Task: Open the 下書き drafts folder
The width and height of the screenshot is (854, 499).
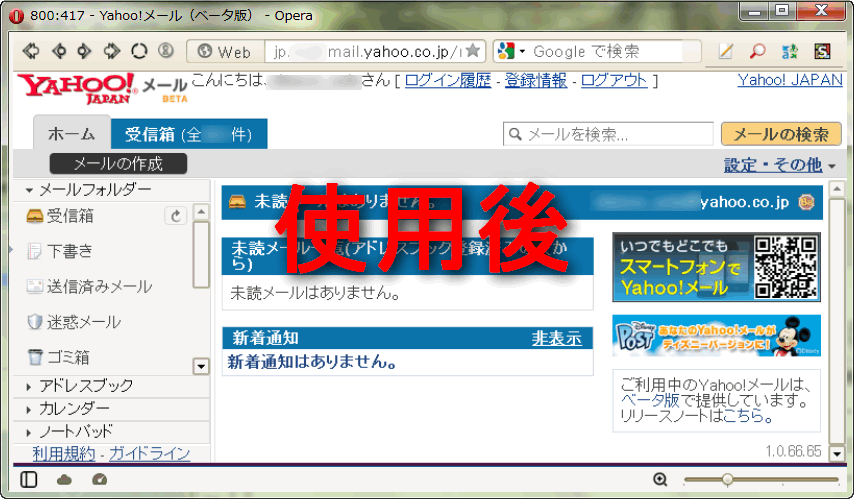Action: (x=60, y=251)
